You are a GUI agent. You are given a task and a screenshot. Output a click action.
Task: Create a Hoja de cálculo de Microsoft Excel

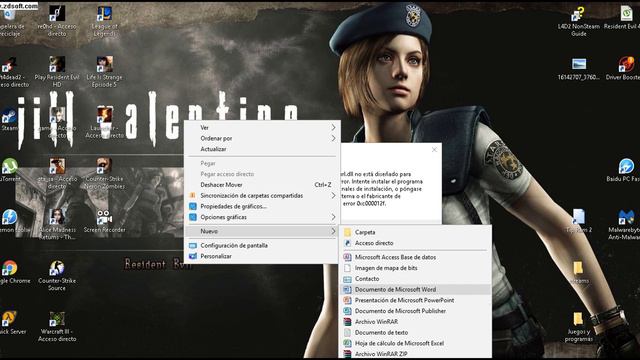tap(416, 343)
